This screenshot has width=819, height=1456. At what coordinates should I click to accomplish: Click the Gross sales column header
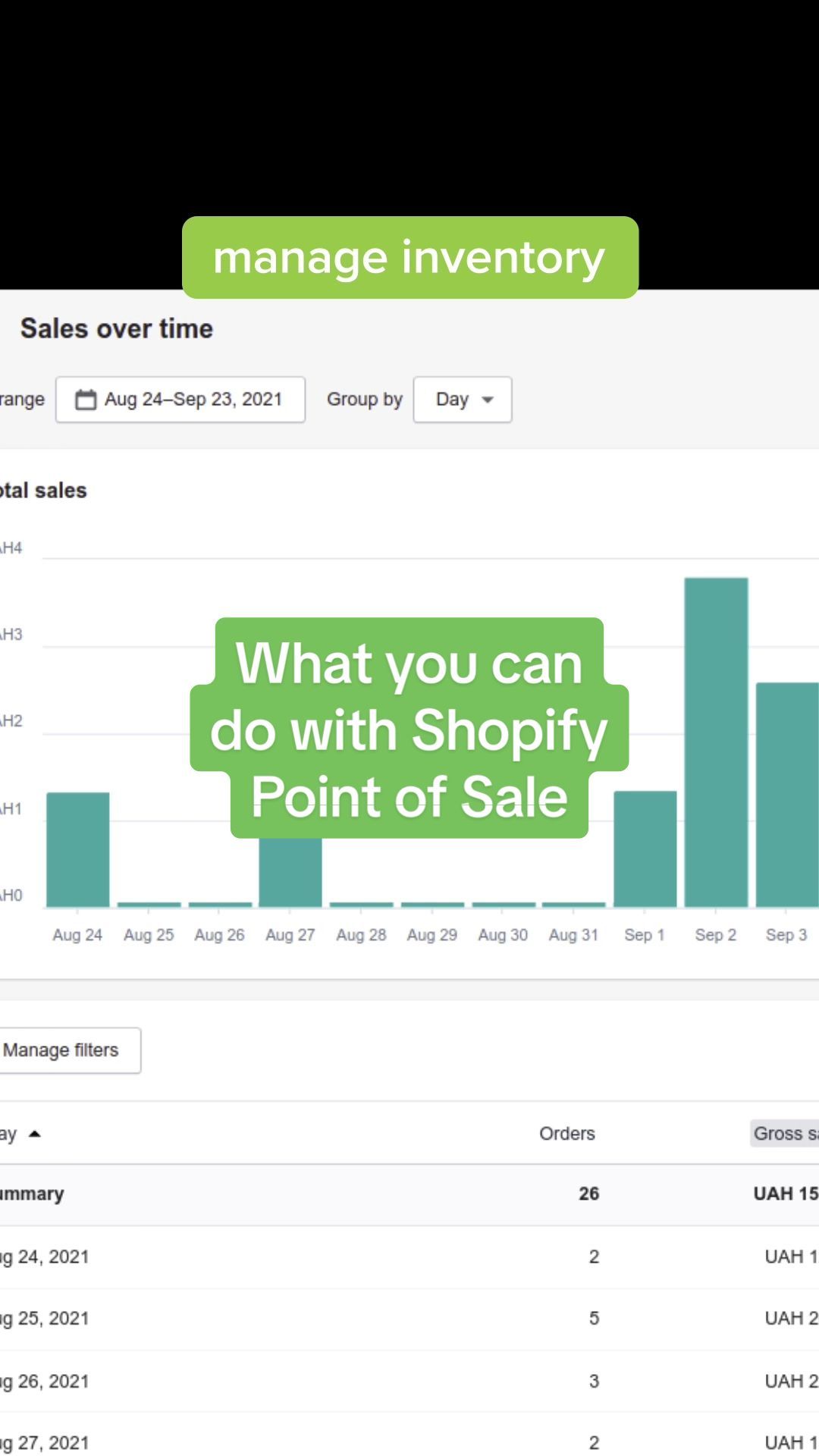[786, 1134]
